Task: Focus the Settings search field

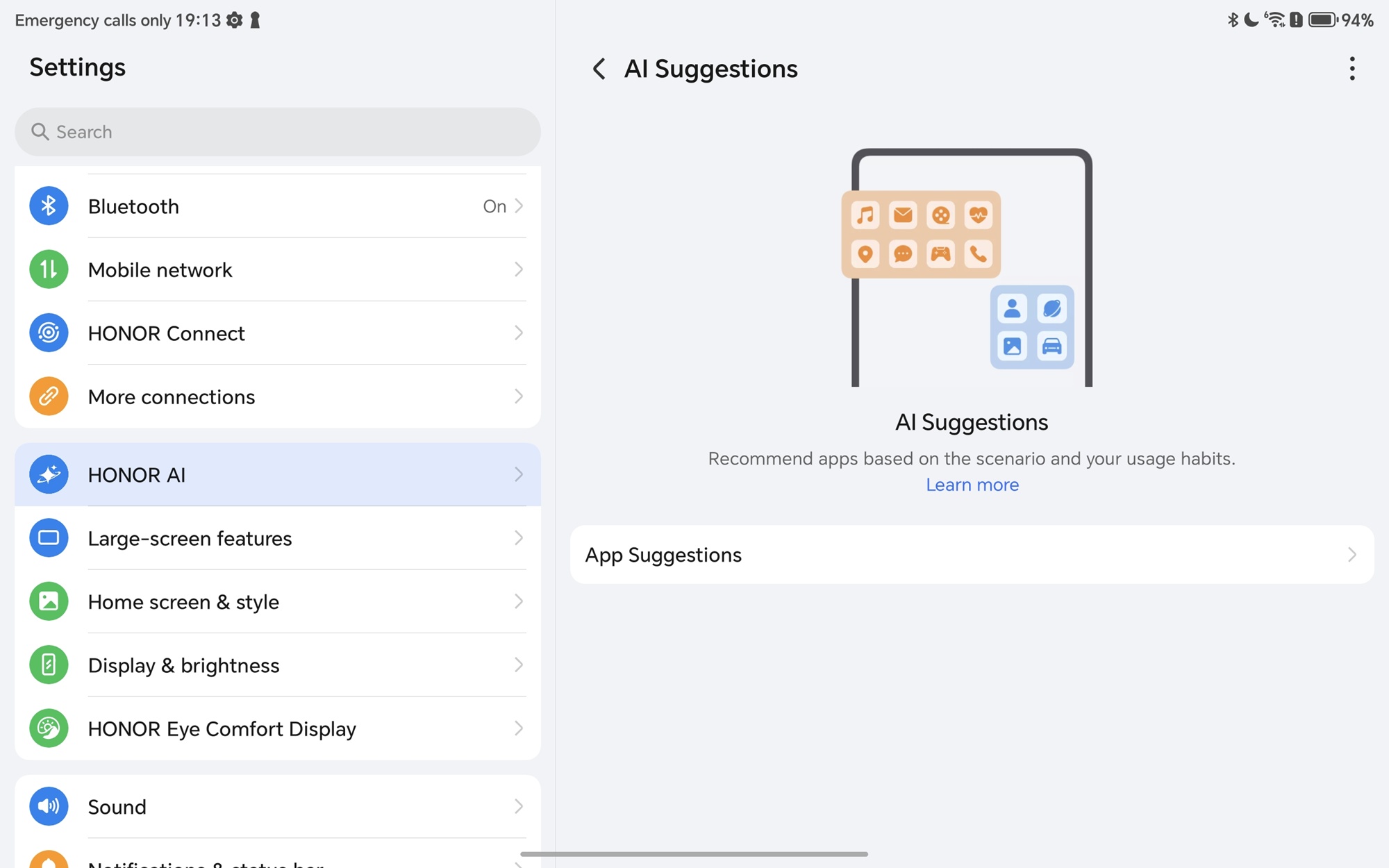Action: click(x=278, y=132)
